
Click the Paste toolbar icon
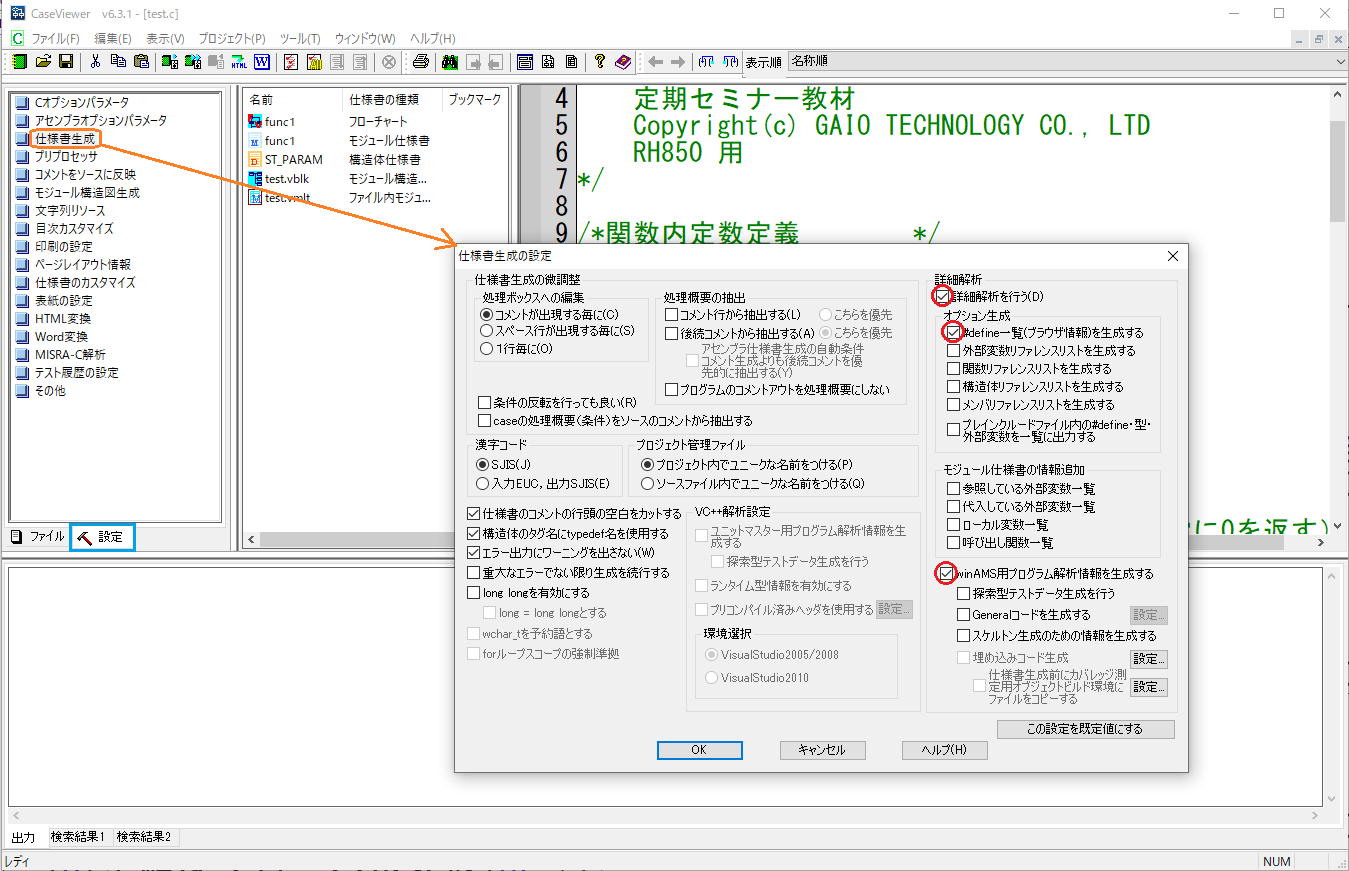pos(142,61)
